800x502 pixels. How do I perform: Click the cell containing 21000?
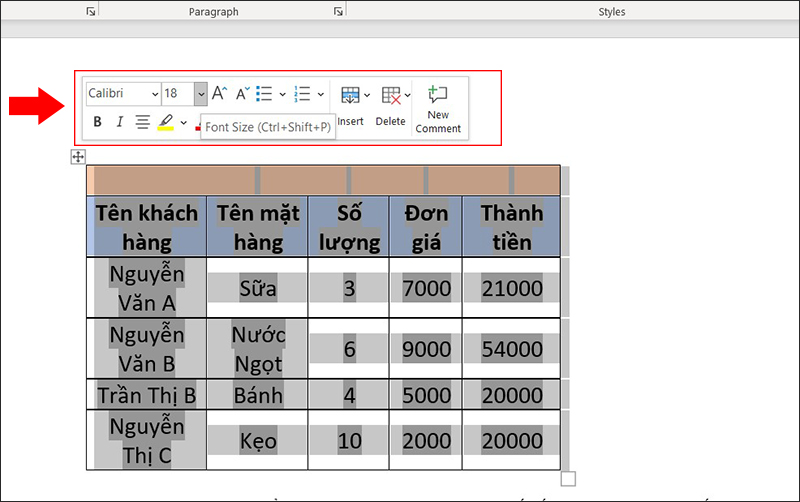(x=512, y=288)
